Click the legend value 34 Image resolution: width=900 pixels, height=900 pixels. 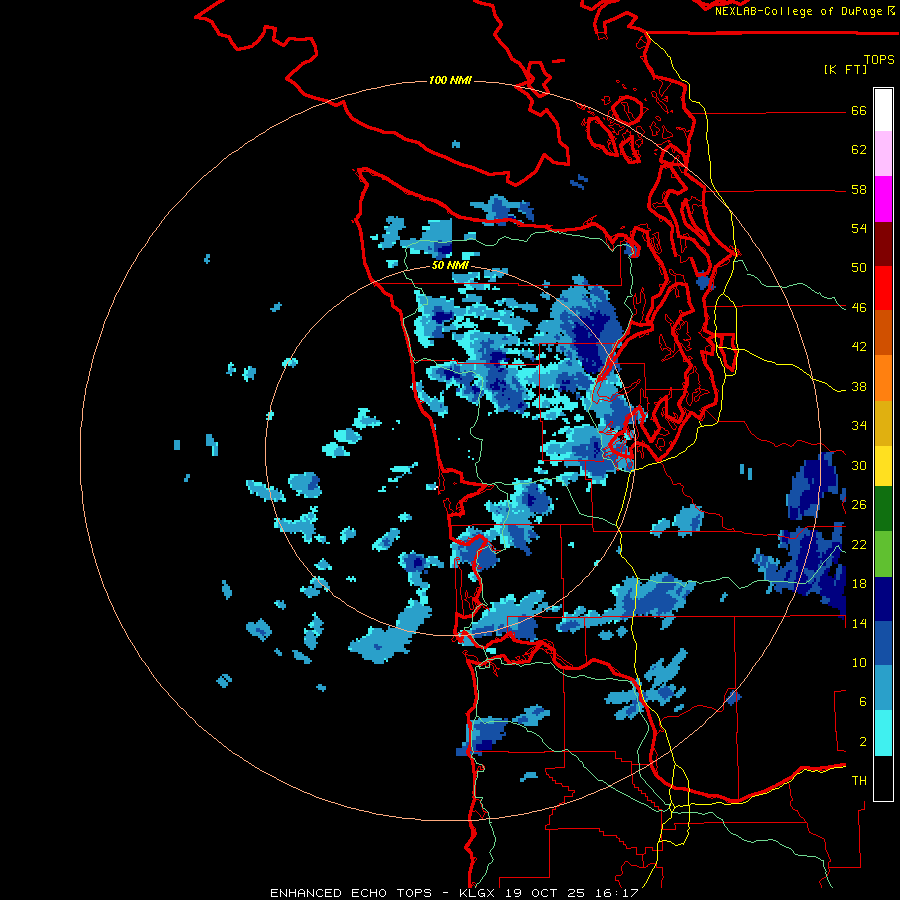859,426
